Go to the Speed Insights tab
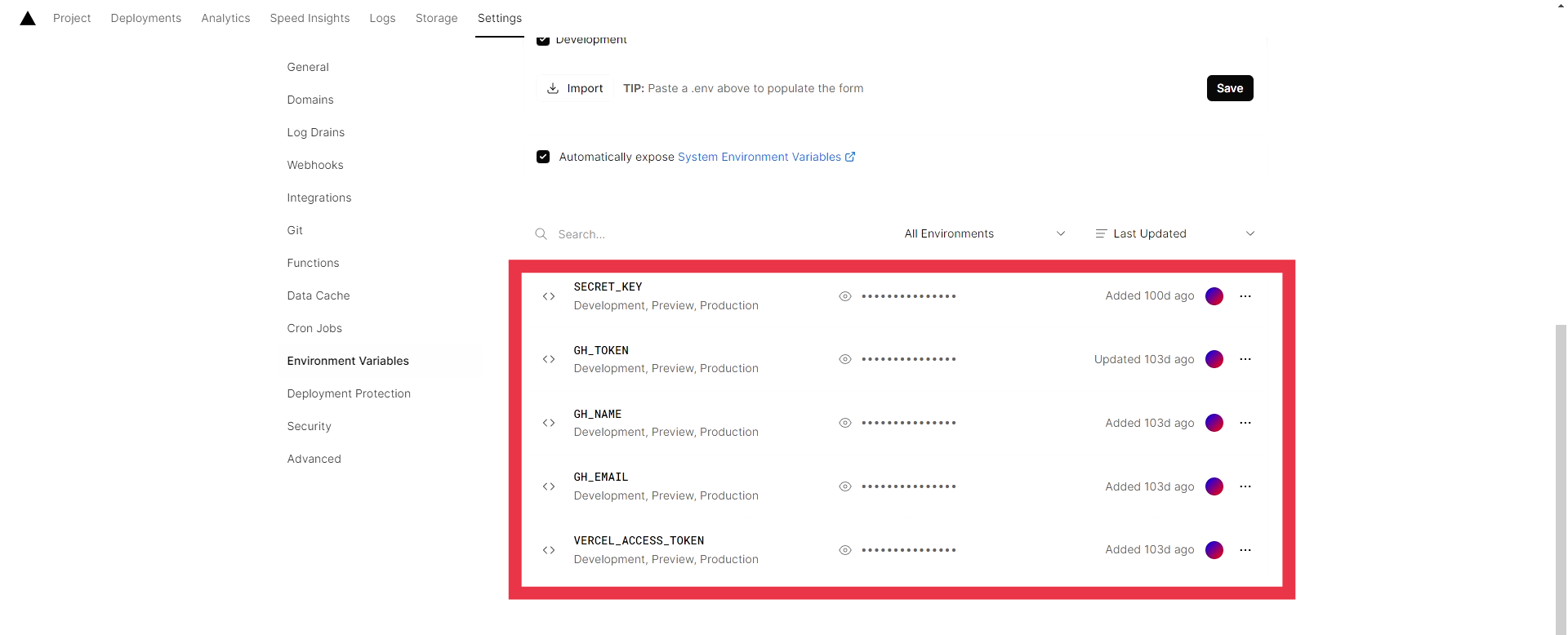This screenshot has width=1568, height=635. 310,18
